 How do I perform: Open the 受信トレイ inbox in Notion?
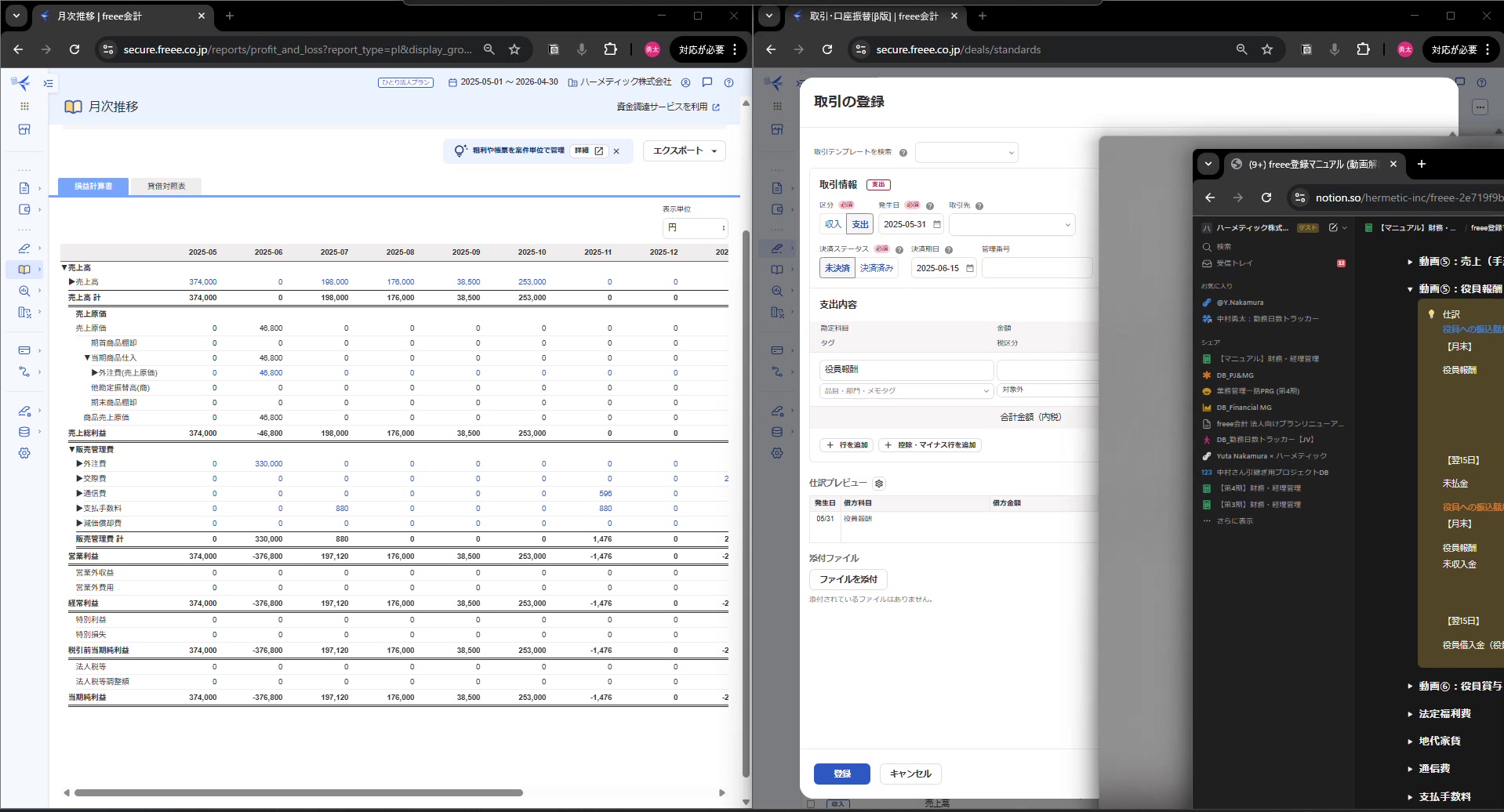pos(1234,263)
